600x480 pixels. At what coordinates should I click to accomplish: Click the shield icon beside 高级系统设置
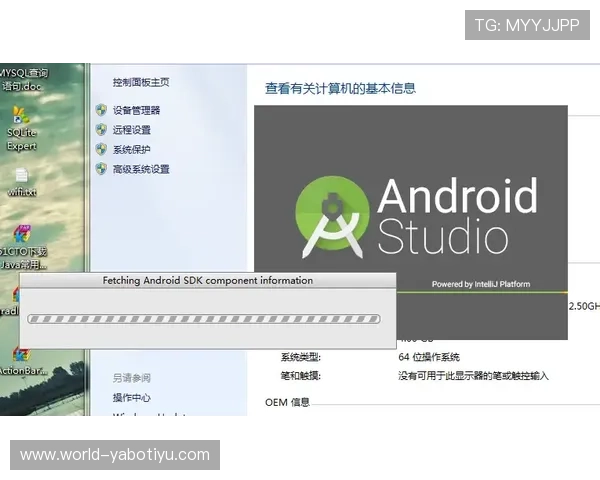coord(101,169)
